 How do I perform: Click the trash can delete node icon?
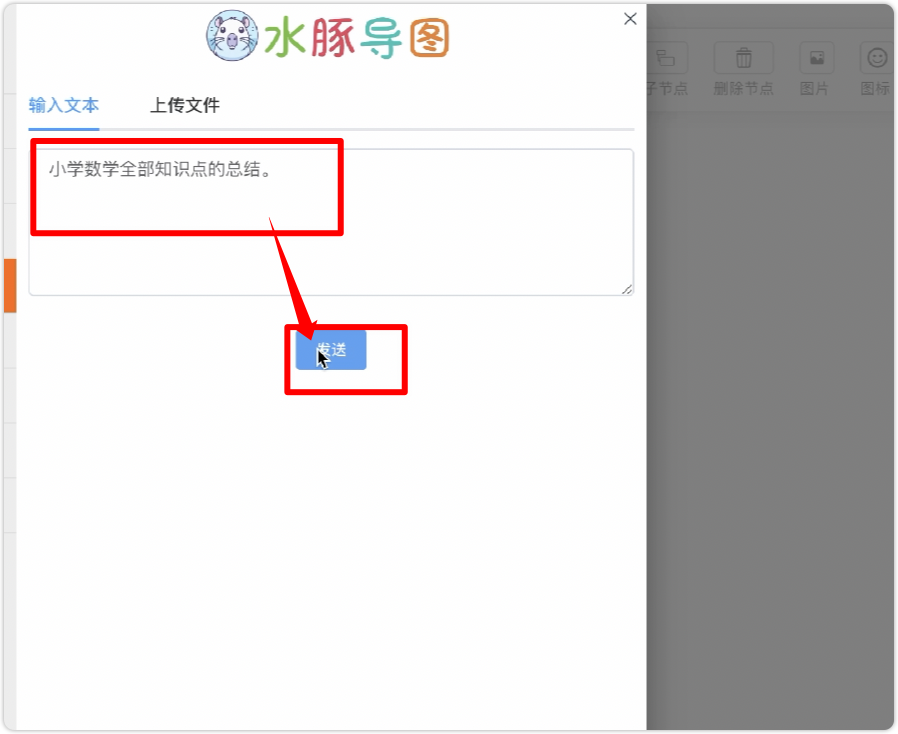(x=743, y=58)
